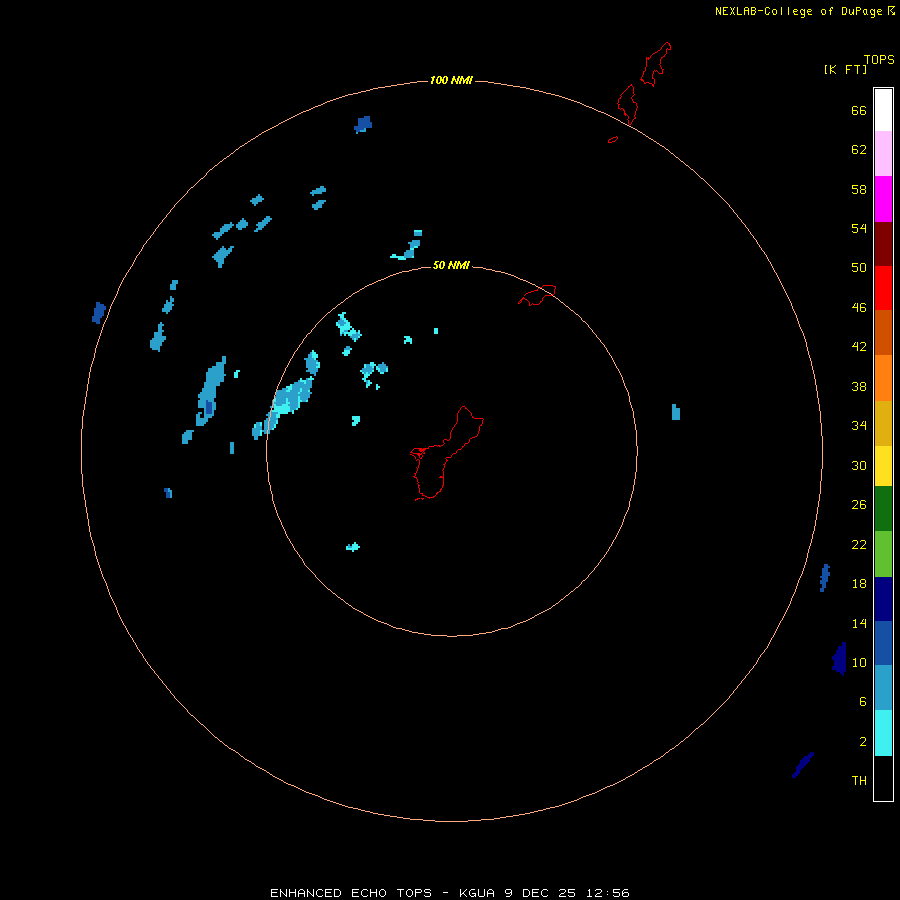Screen dimensions: 900x900
Task: Click the [K FT] units label
Action: point(845,69)
